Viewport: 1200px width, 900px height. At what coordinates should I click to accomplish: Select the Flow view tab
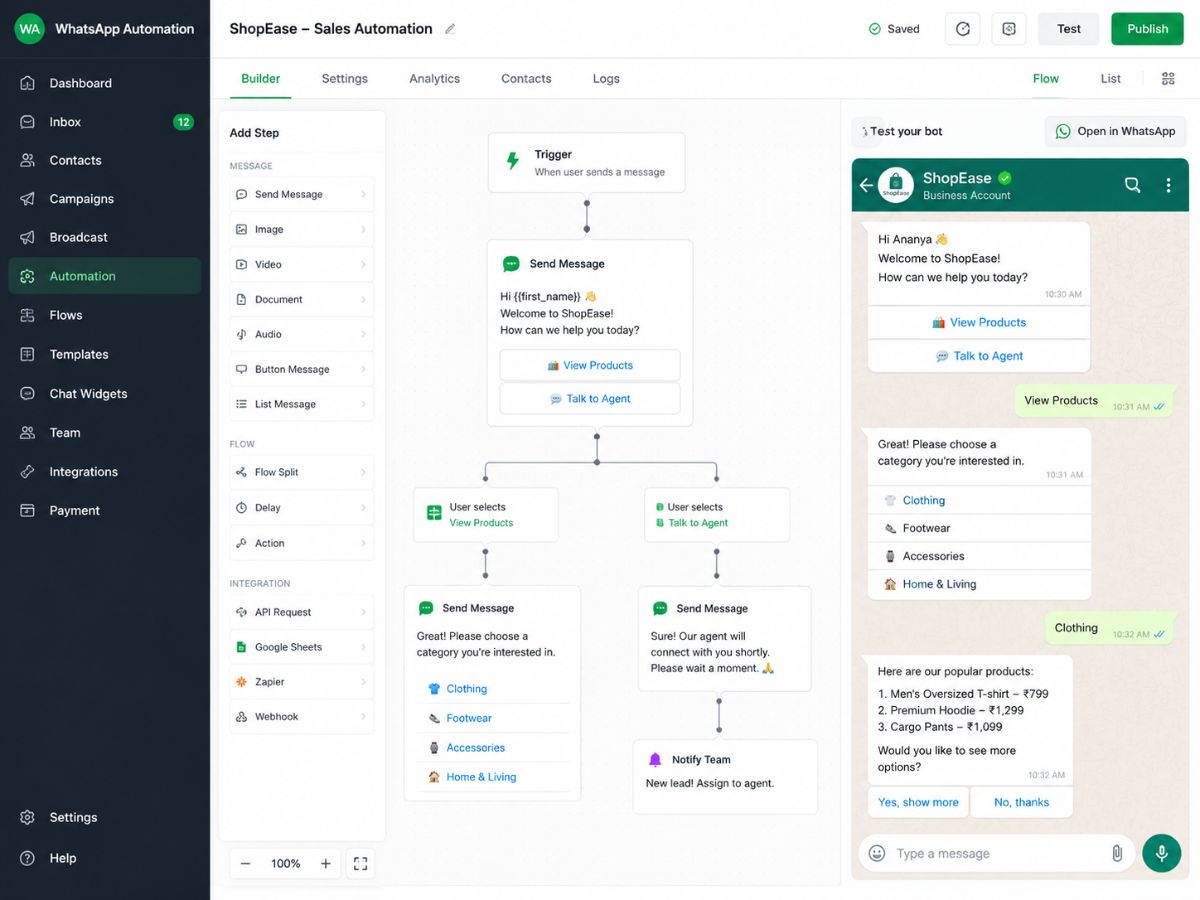click(x=1046, y=79)
